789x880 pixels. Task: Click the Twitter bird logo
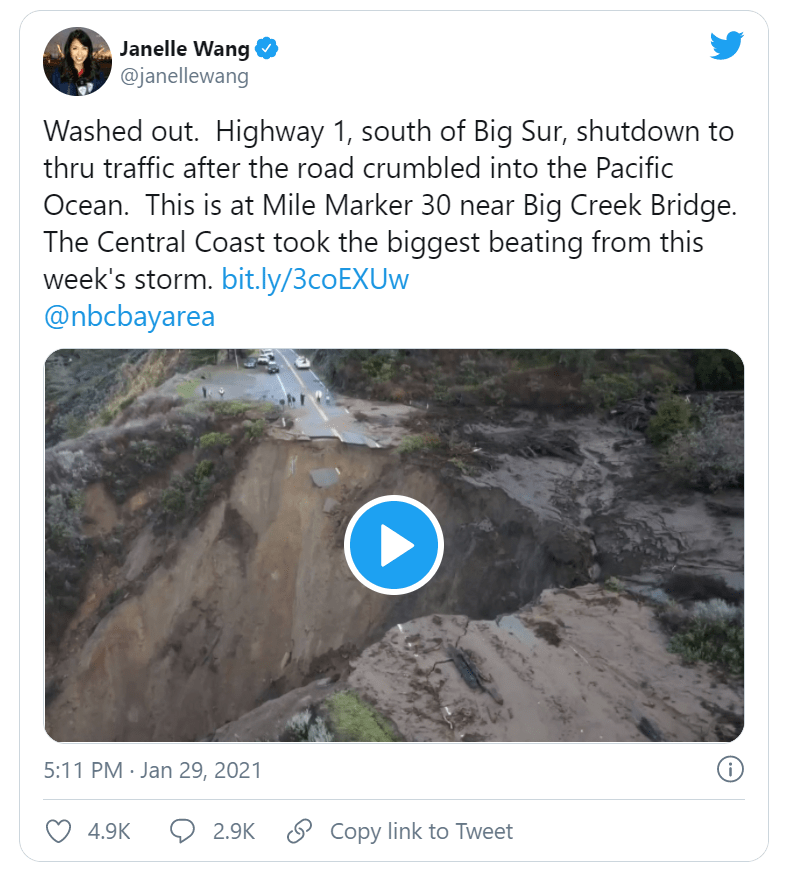(x=726, y=47)
